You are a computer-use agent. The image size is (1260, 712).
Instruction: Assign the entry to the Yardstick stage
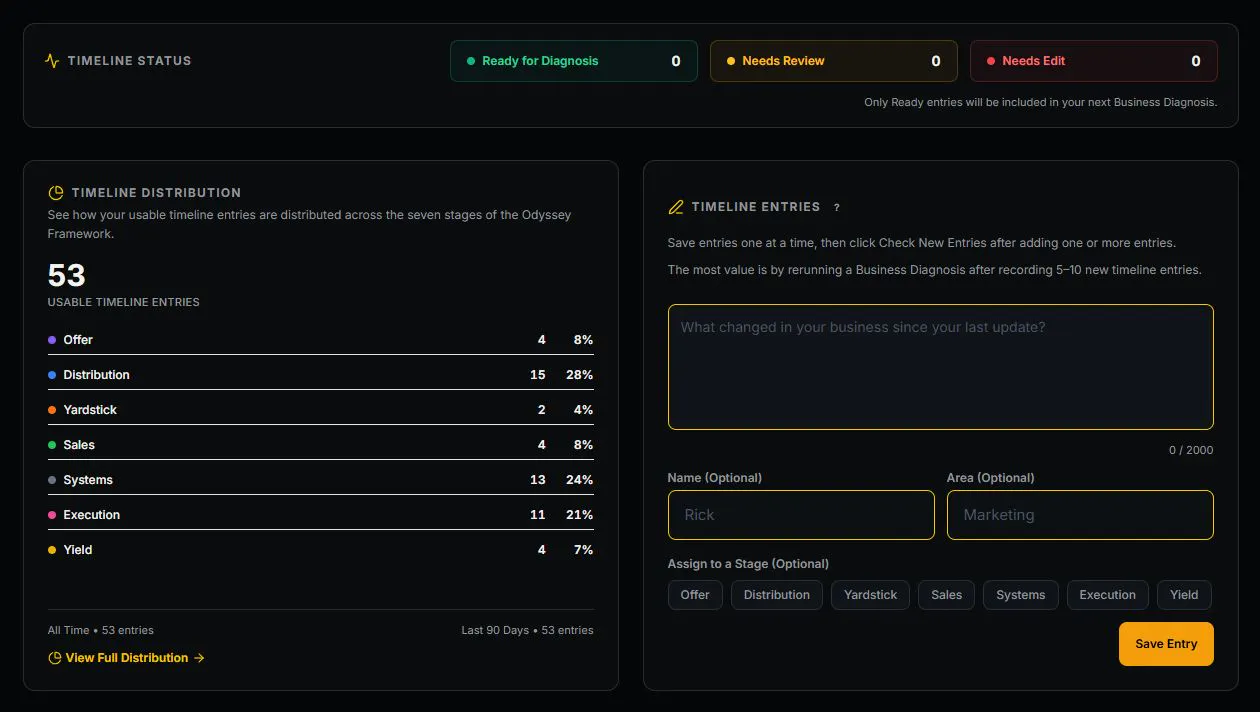pyautogui.click(x=871, y=595)
